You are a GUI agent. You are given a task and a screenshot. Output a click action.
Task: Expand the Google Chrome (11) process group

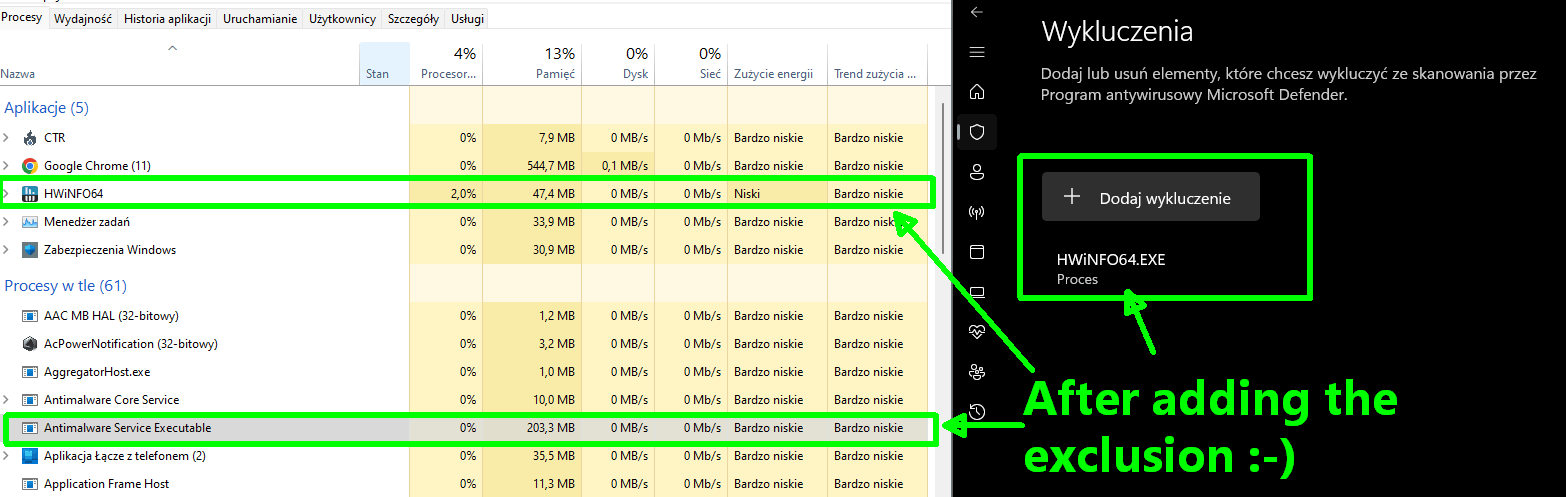(7, 166)
